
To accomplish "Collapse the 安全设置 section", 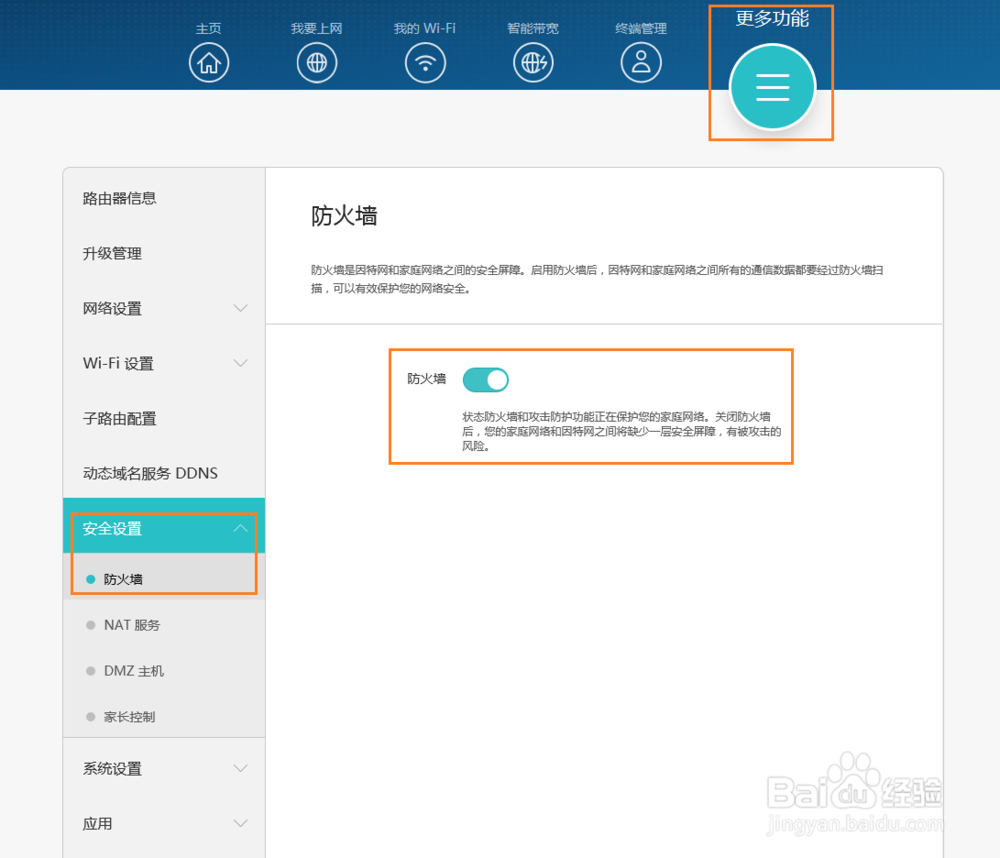I will click(240, 528).
